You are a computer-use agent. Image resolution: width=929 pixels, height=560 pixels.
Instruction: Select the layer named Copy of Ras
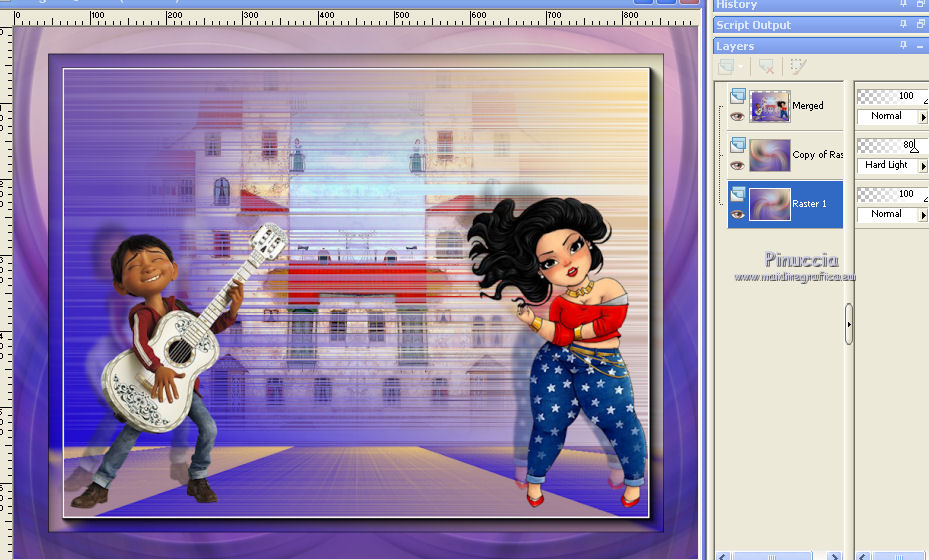point(818,155)
